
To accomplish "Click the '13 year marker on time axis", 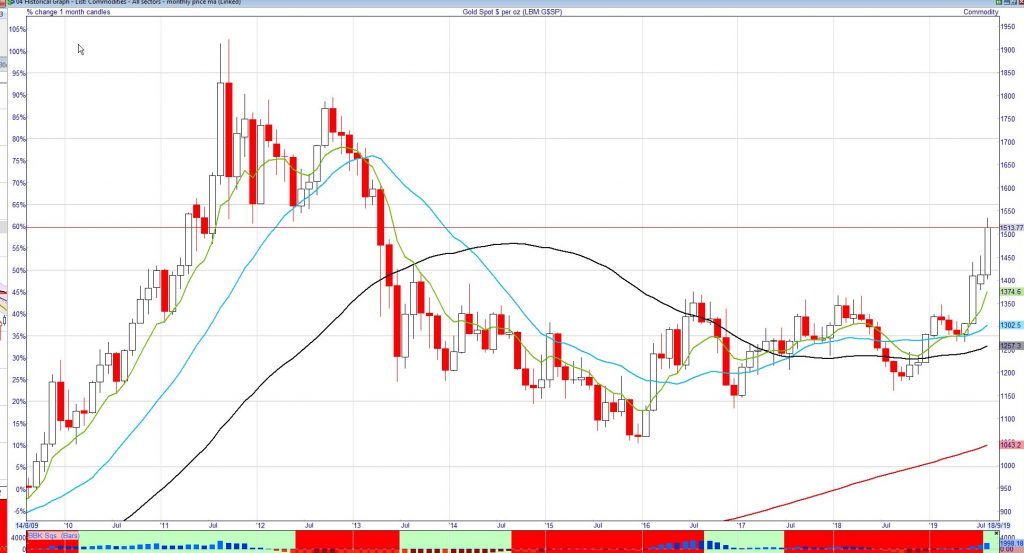I will tap(357, 525).
